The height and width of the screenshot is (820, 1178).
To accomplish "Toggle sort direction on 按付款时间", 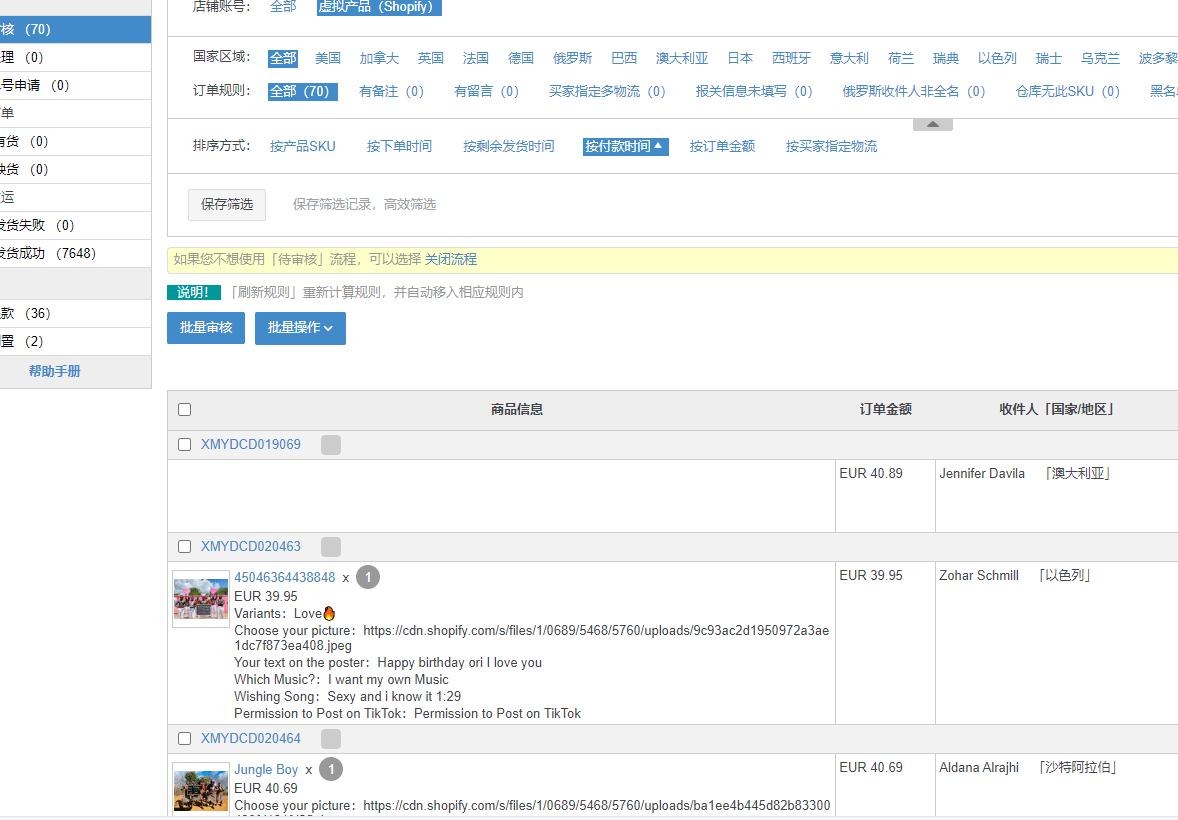I will pyautogui.click(x=624, y=146).
